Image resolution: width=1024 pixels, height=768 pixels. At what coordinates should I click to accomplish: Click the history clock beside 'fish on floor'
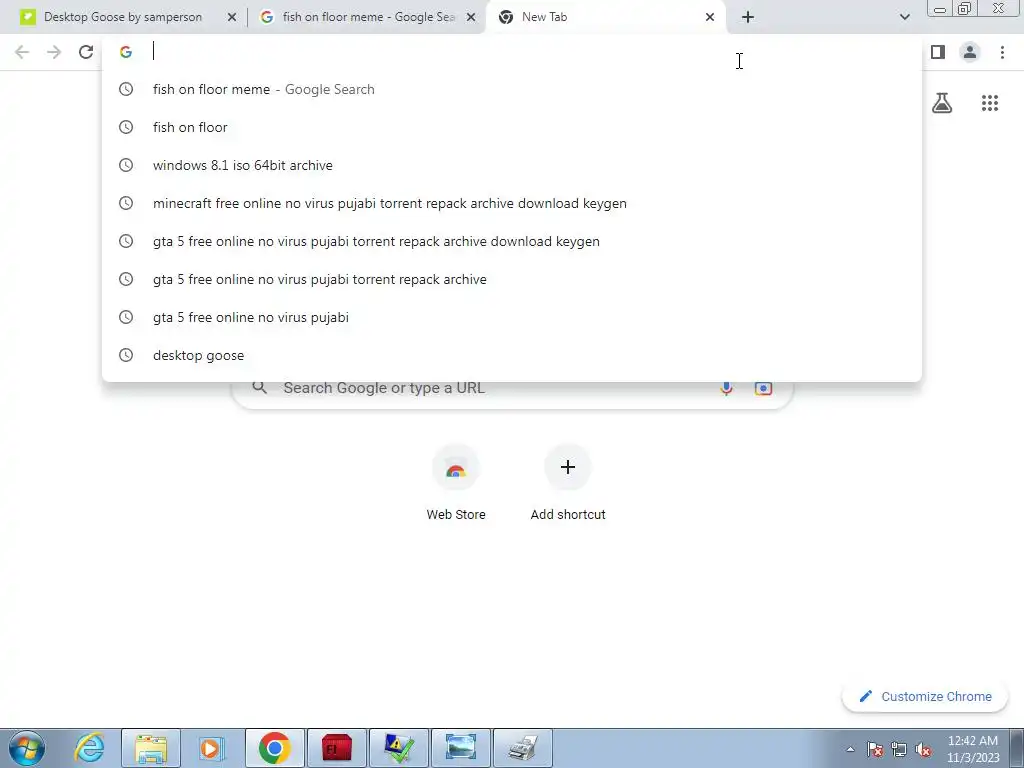[x=126, y=127]
